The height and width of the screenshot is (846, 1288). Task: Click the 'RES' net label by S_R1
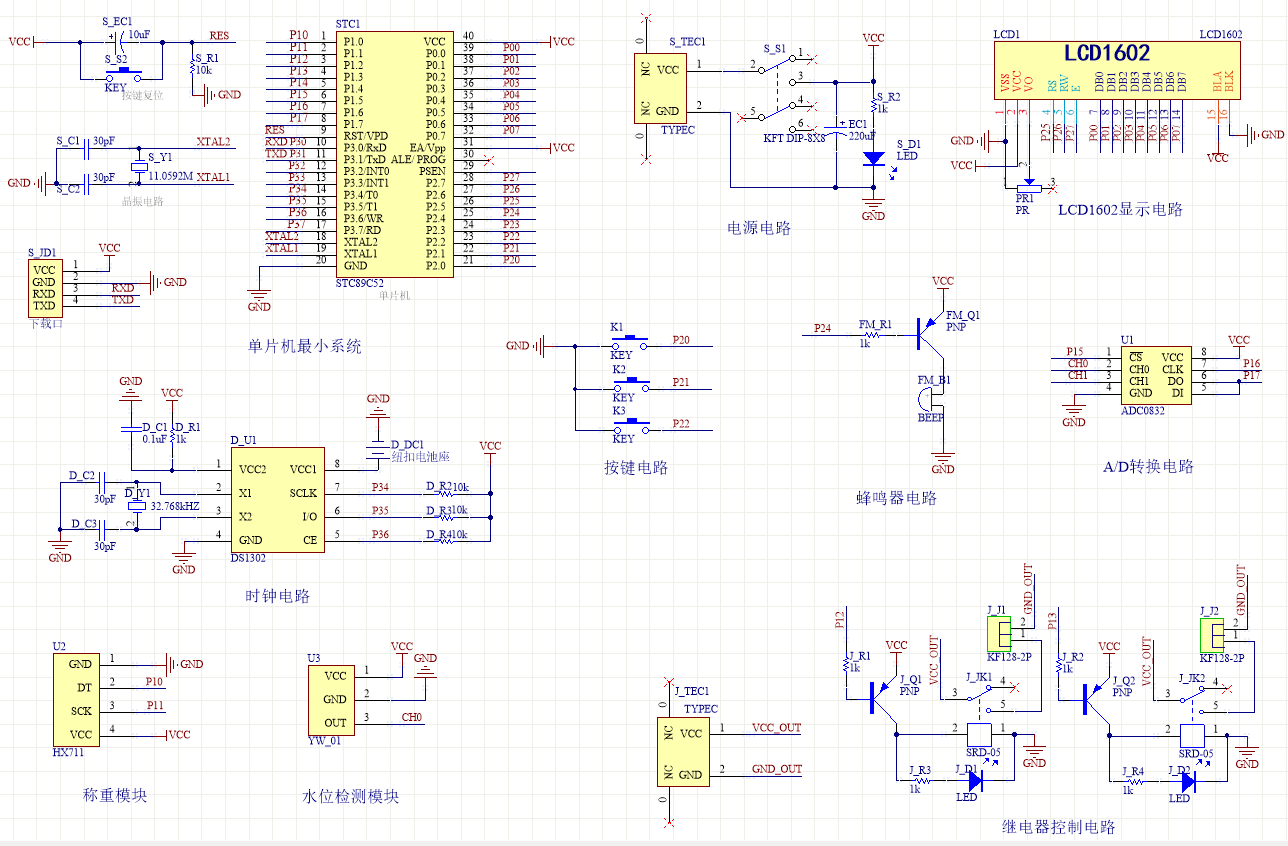click(x=219, y=36)
